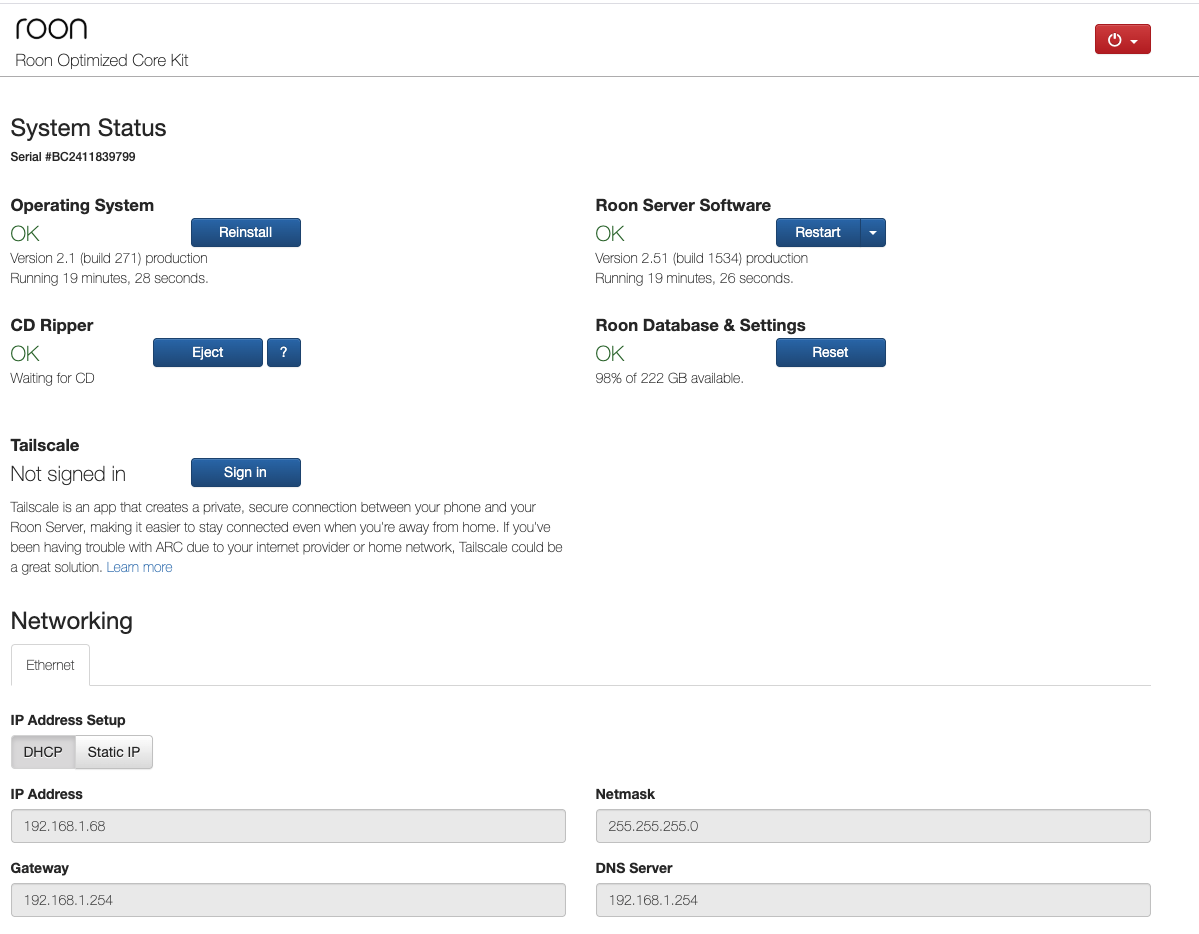Screen dimensions: 1199x934
Task: Select the Netmask input field
Action: [872, 825]
